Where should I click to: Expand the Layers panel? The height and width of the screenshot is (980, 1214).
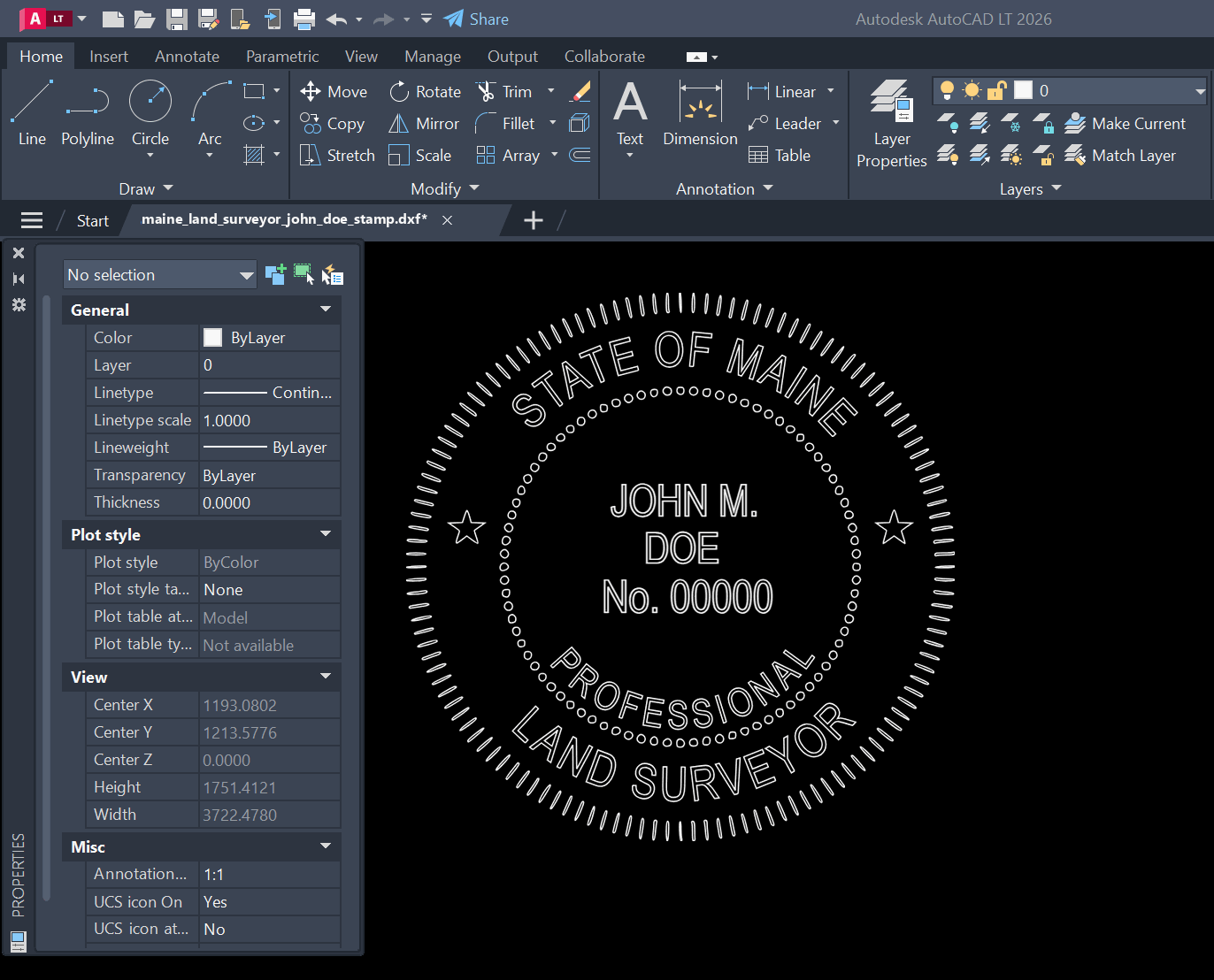1030,188
